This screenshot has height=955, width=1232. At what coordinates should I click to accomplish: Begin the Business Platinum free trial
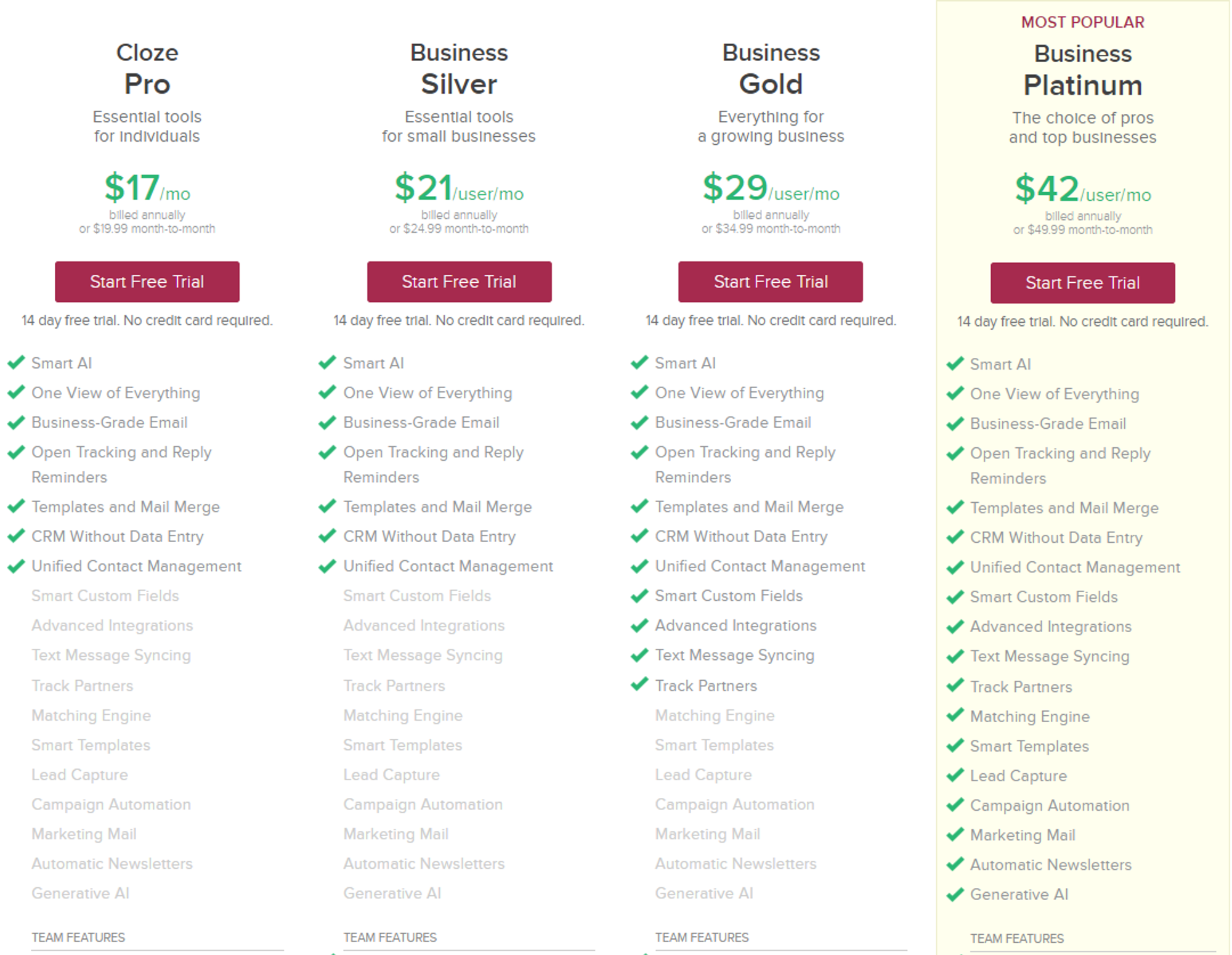tap(1082, 283)
